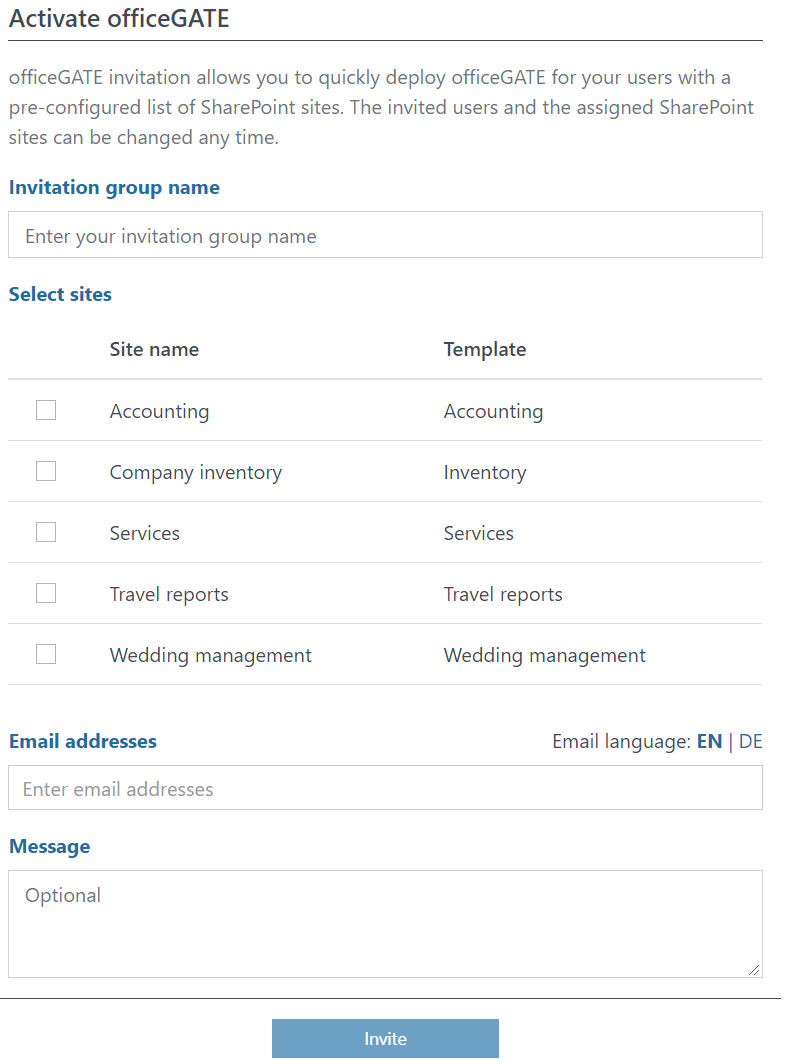Click the Email addresses field label

[x=83, y=741]
